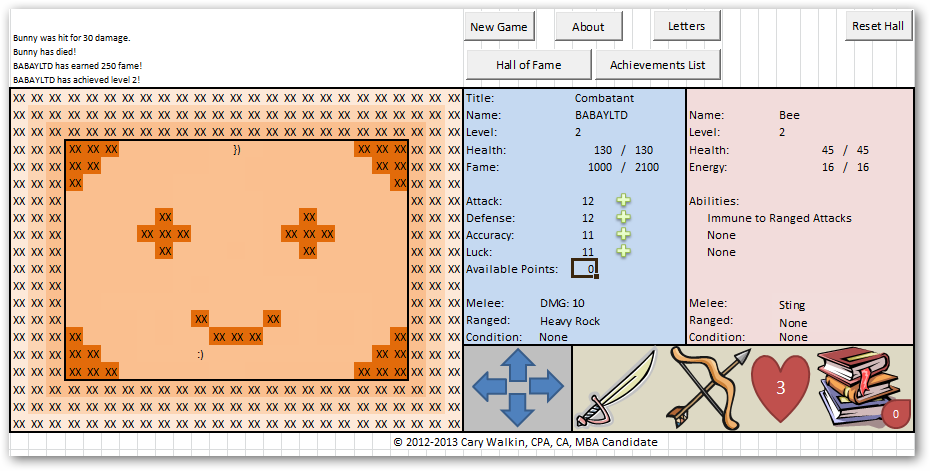Open the About button
The image size is (930, 471).
pos(588,27)
